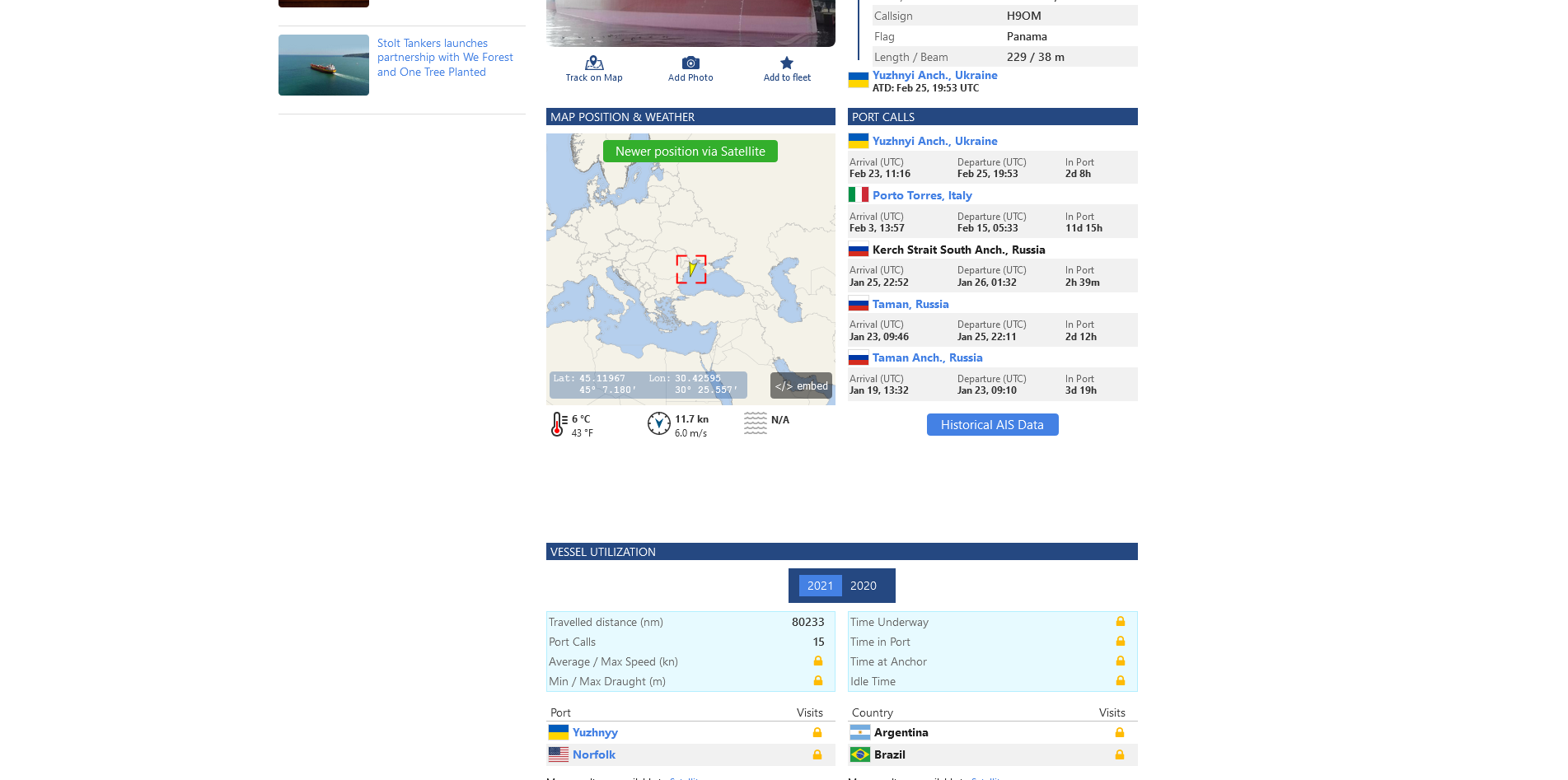This screenshot has width=1568, height=780.
Task: Click arrival time Jan 19, 13:32
Action: point(878,390)
